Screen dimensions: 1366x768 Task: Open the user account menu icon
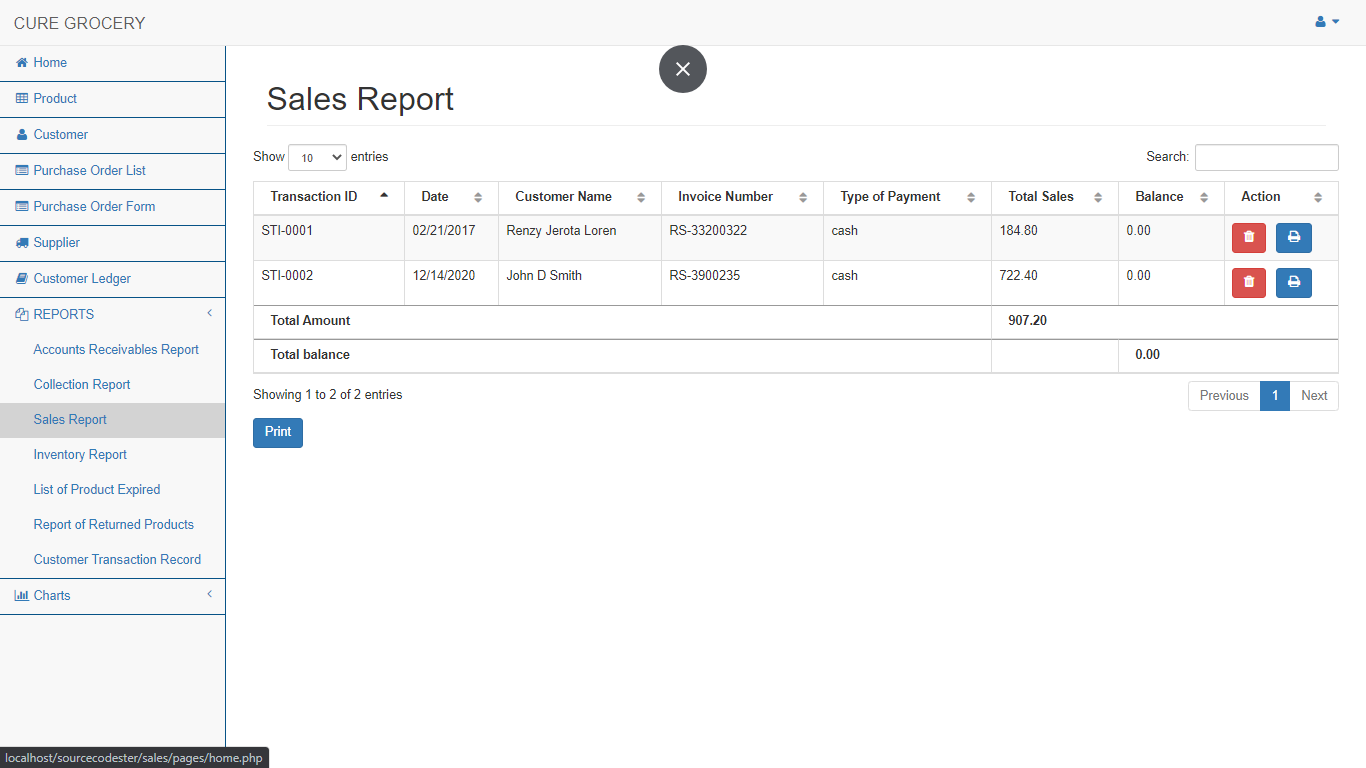point(1326,22)
